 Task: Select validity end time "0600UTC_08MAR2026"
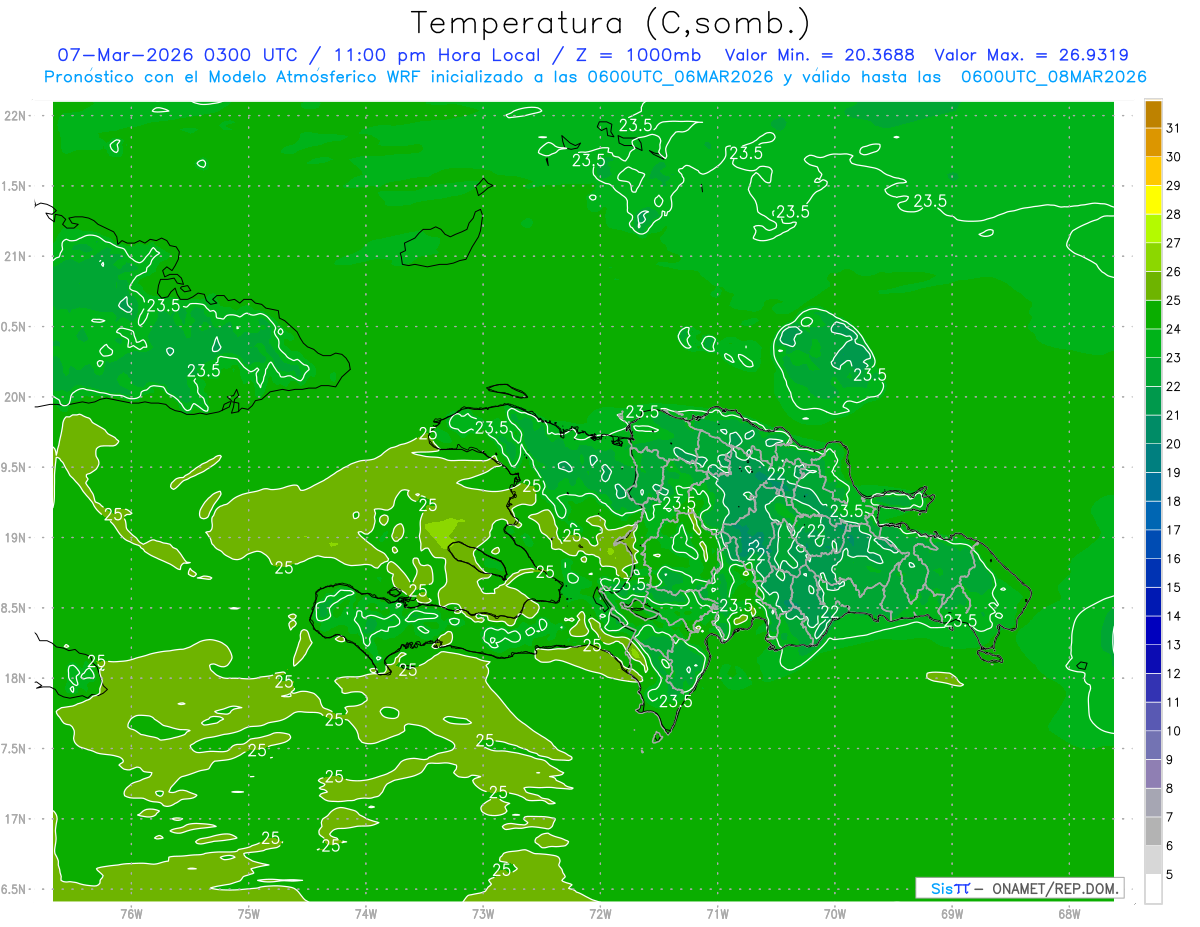click(1053, 77)
